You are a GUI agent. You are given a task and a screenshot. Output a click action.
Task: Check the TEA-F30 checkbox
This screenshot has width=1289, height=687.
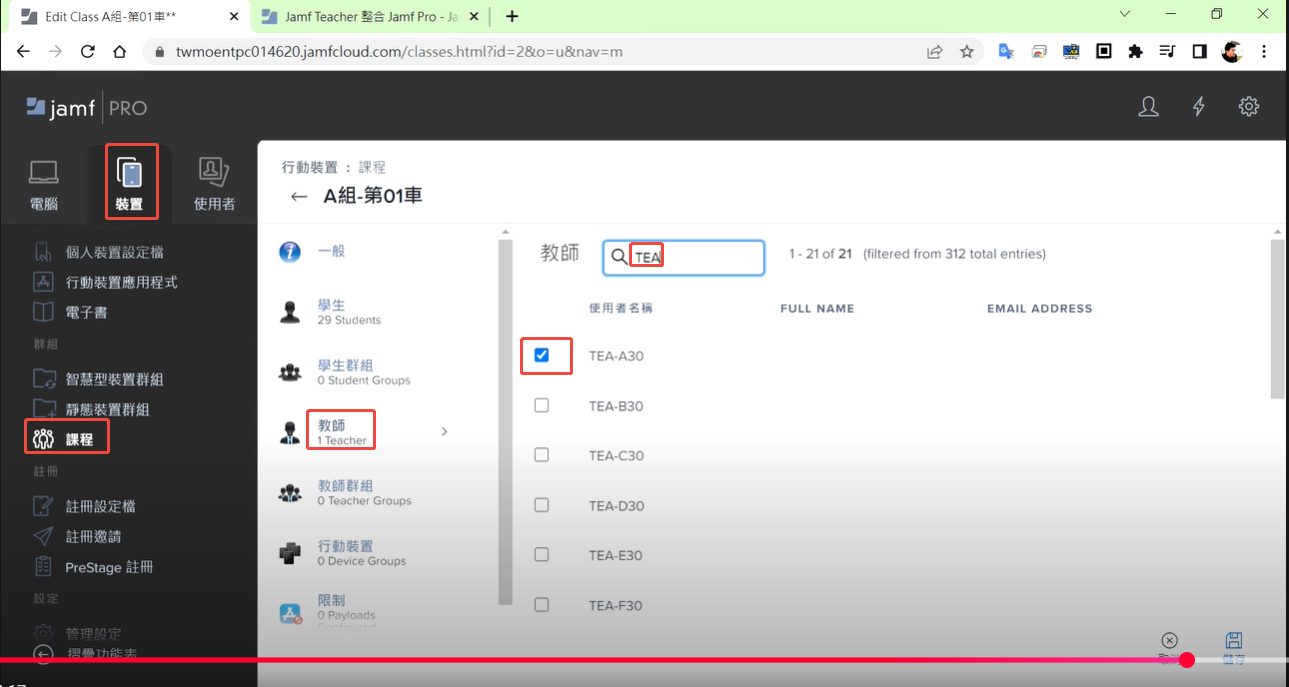pyautogui.click(x=542, y=605)
